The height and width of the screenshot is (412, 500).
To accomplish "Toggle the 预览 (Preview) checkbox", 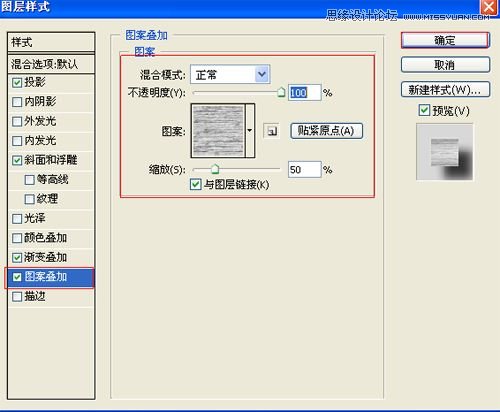I will coord(424,110).
